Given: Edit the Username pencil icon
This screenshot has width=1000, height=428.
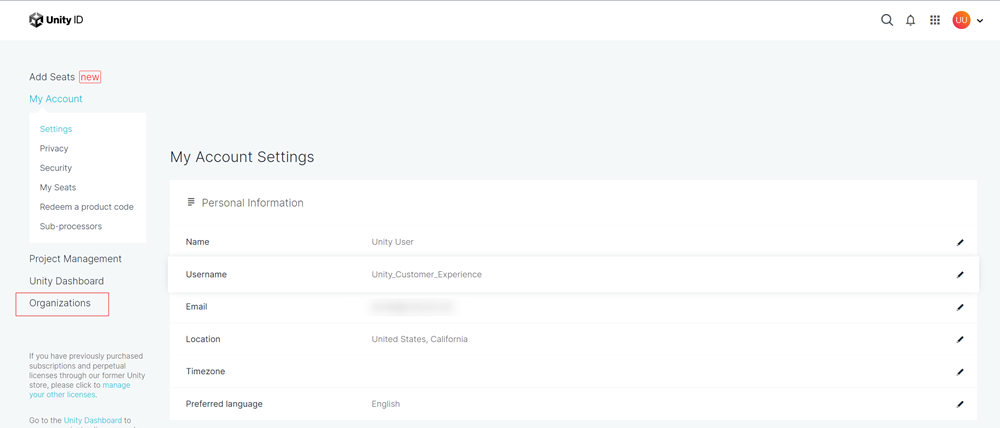Looking at the screenshot, I should click(960, 274).
